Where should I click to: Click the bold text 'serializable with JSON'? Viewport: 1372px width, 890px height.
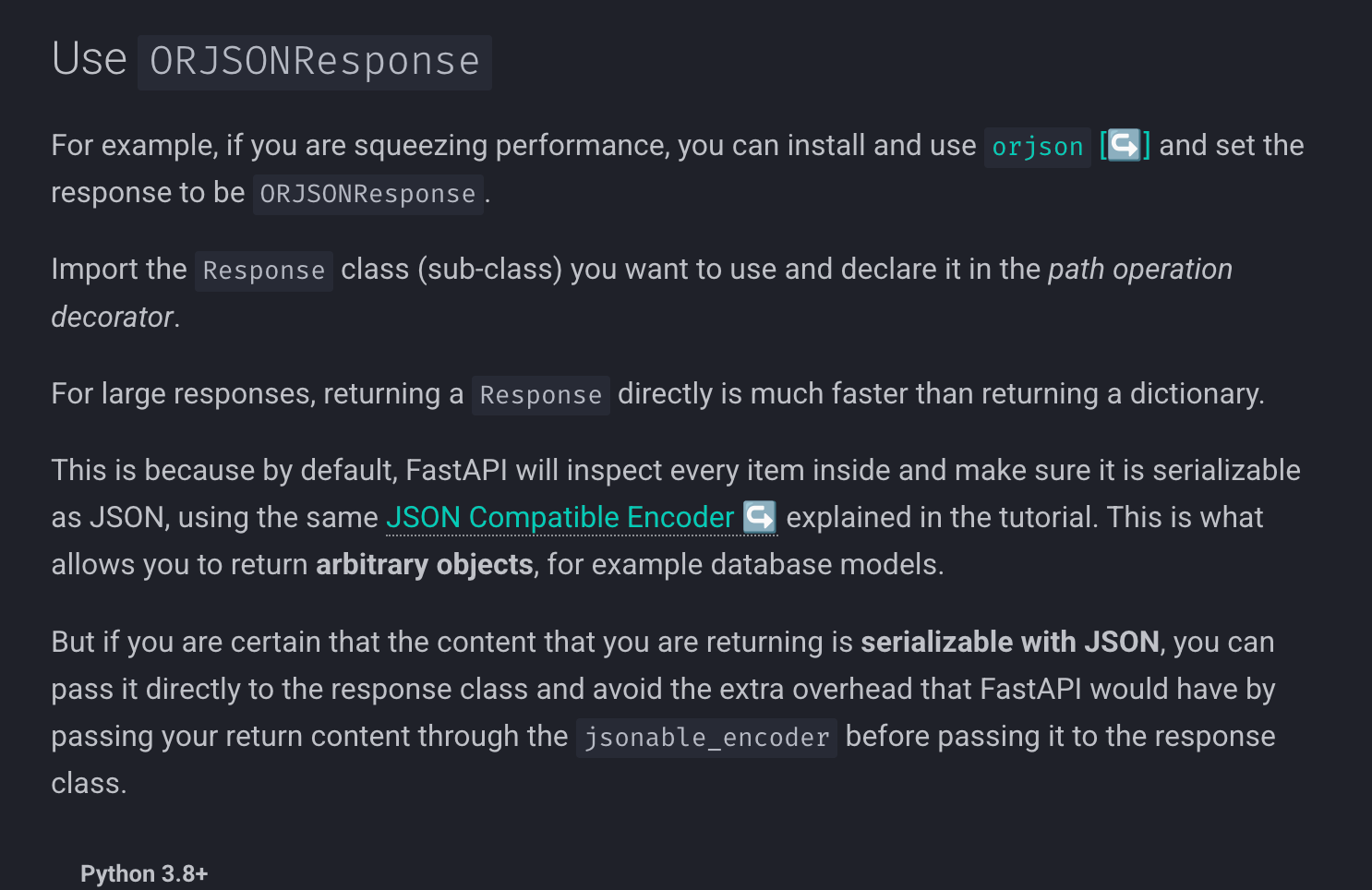coord(1010,642)
